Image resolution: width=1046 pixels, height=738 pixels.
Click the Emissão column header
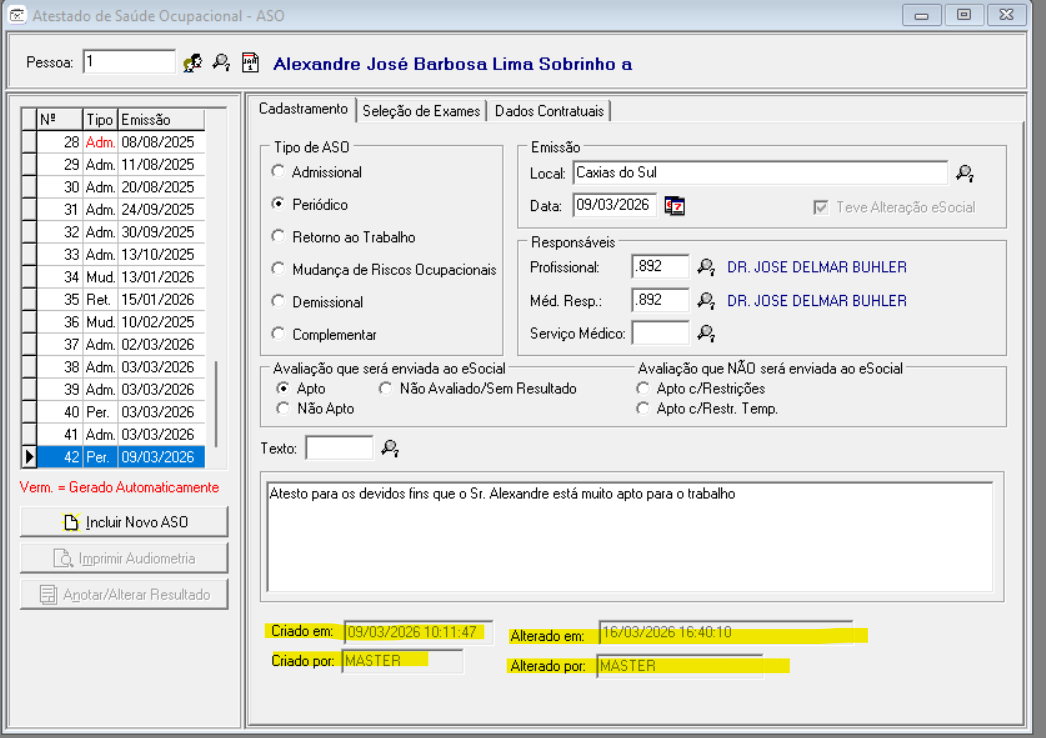pyautogui.click(x=160, y=120)
